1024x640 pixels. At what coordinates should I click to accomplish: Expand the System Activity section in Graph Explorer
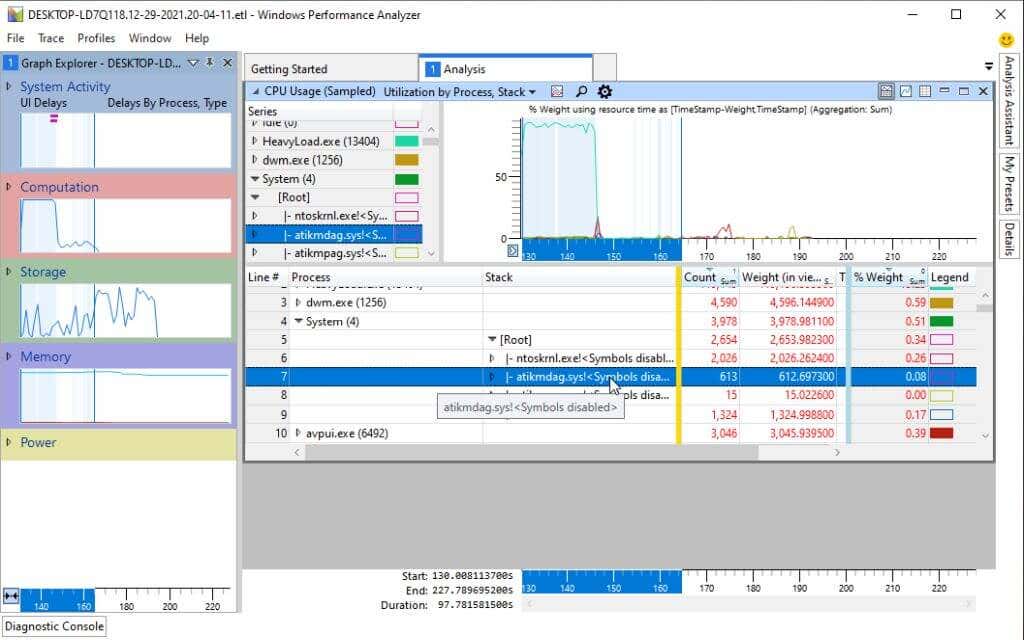(x=12, y=87)
